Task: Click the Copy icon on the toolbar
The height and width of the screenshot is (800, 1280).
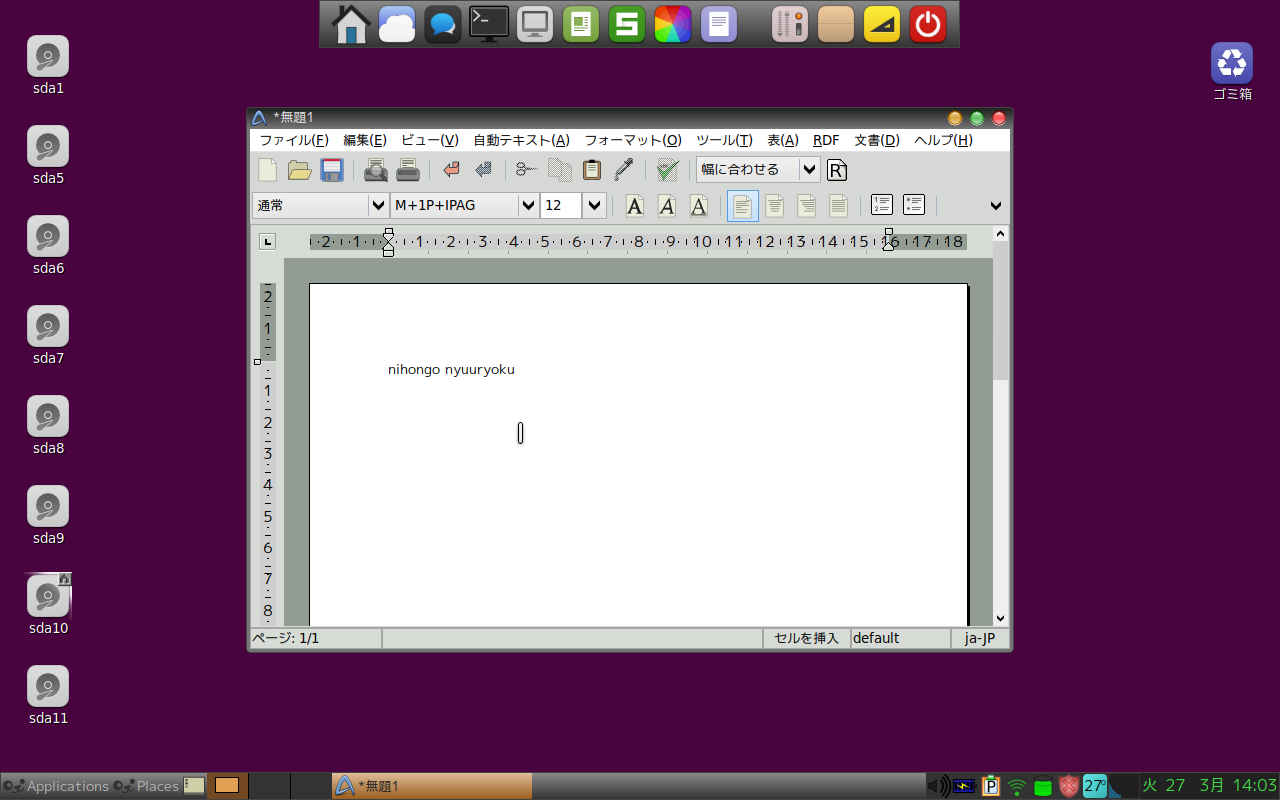Action: pyautogui.click(x=559, y=169)
